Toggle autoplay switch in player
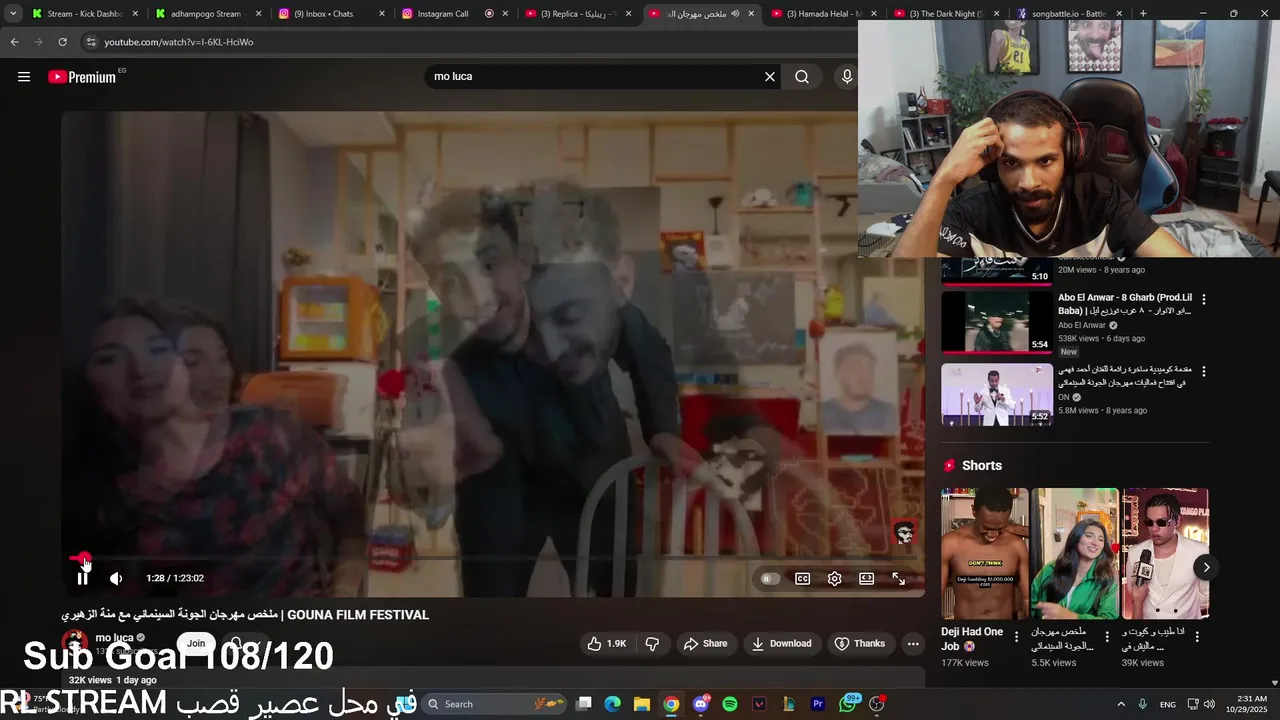 (769, 578)
